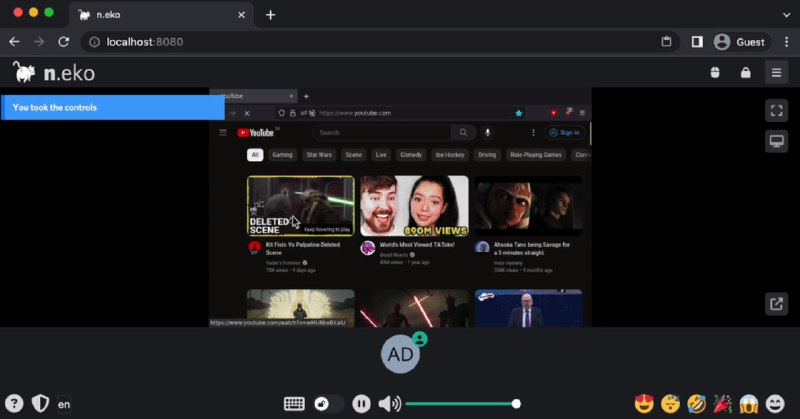Send the heart-eyes emoji reaction
This screenshot has width=800, height=419.
click(x=644, y=404)
